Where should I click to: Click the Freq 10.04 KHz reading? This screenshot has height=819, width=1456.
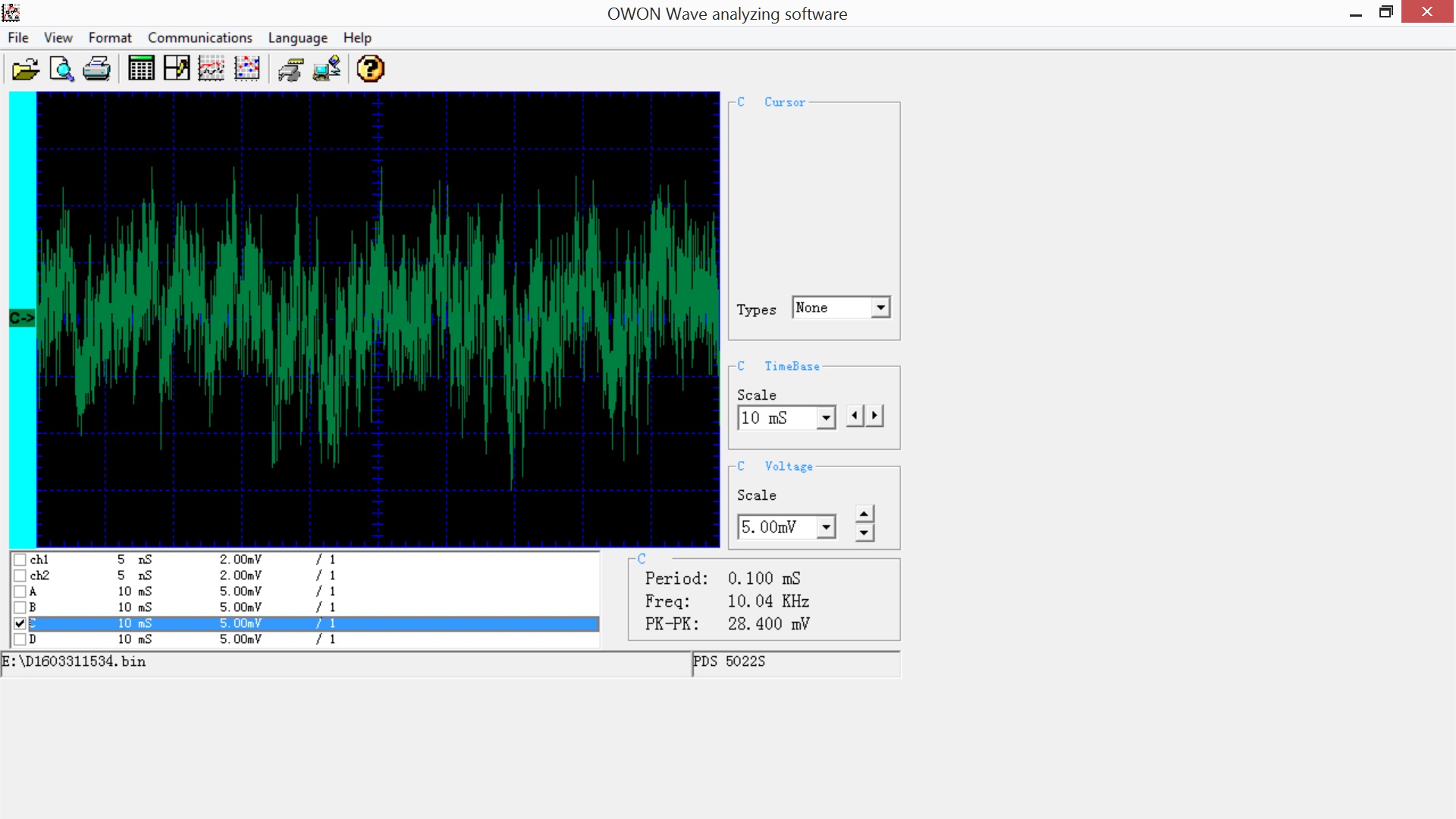coord(727,601)
